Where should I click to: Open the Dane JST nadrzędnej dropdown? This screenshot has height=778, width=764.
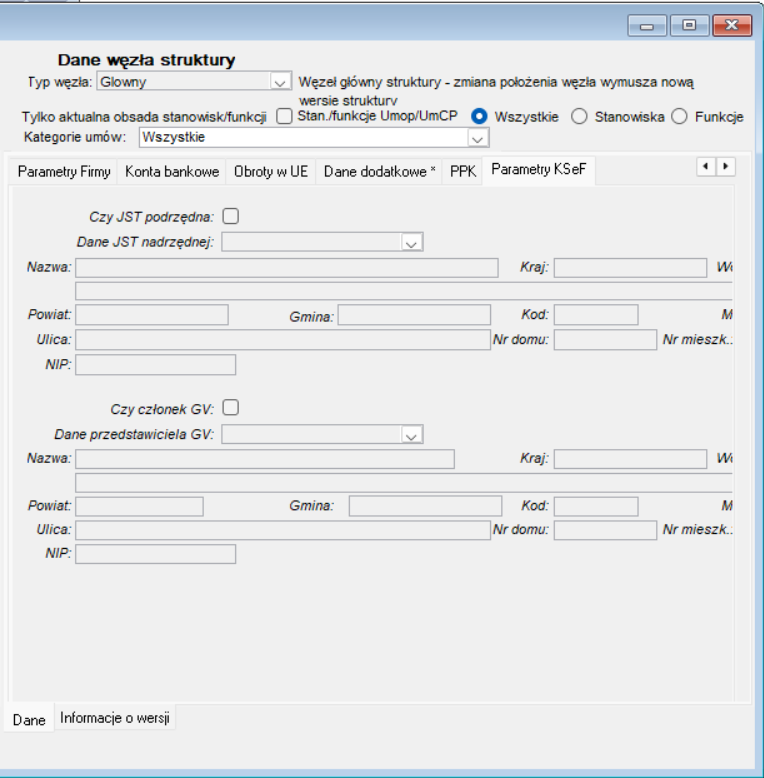pos(411,242)
